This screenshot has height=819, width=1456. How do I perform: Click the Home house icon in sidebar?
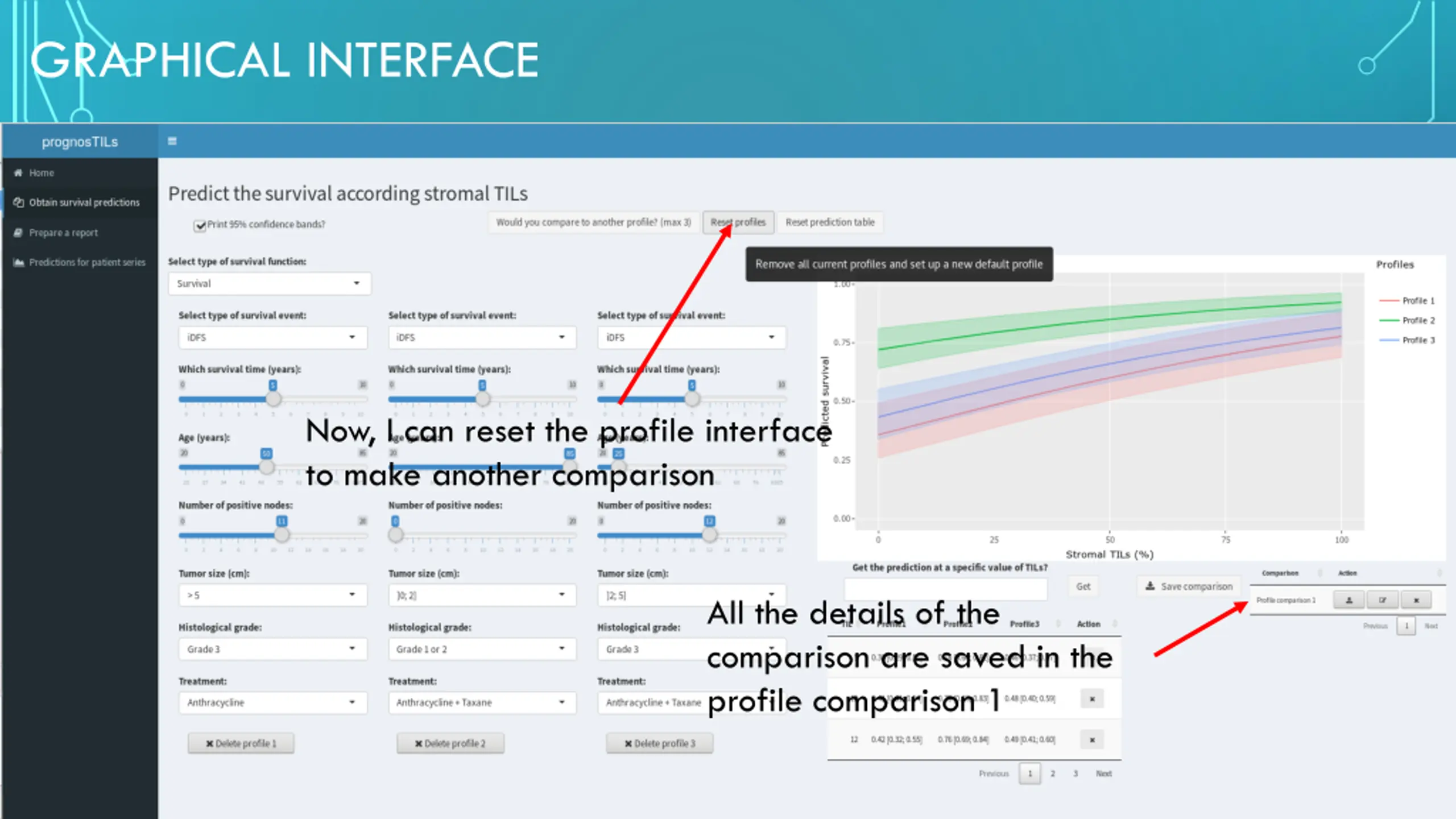18,173
